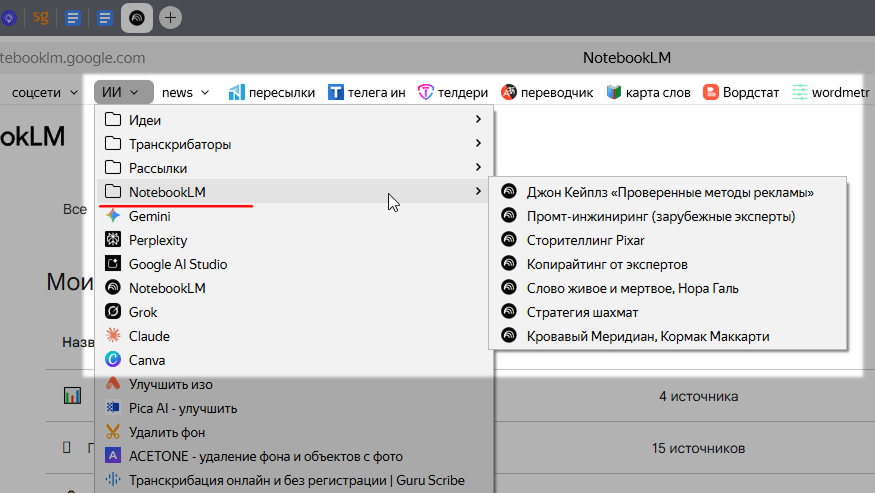The image size is (875, 493).
Task: Expand the Идеи bookmark folder
Action: 145,120
